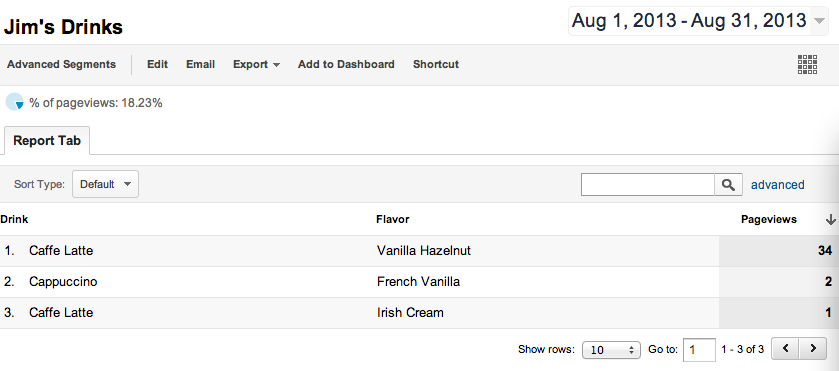The width and height of the screenshot is (839, 371).
Task: Select the Report Tab
Action: (x=47, y=141)
